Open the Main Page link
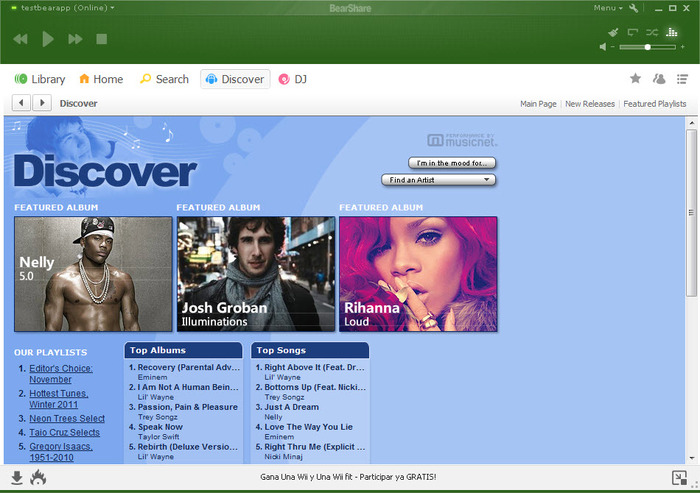Viewport: 700px width, 493px height. click(x=538, y=104)
